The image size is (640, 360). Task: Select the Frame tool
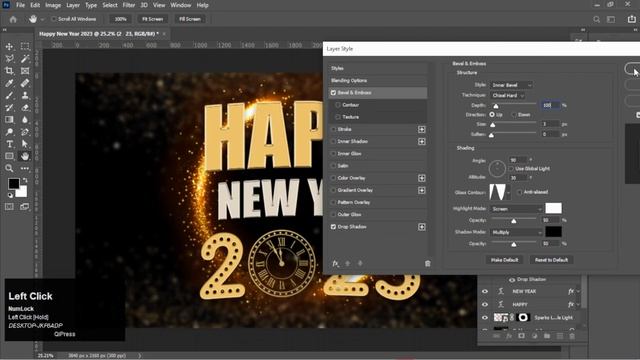[x=25, y=71]
